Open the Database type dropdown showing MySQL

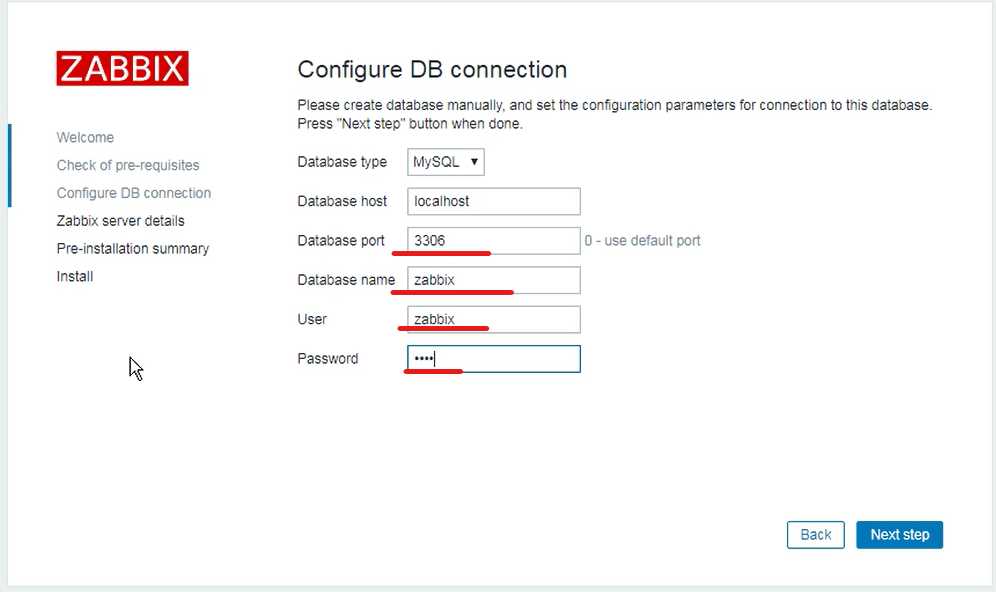446,162
